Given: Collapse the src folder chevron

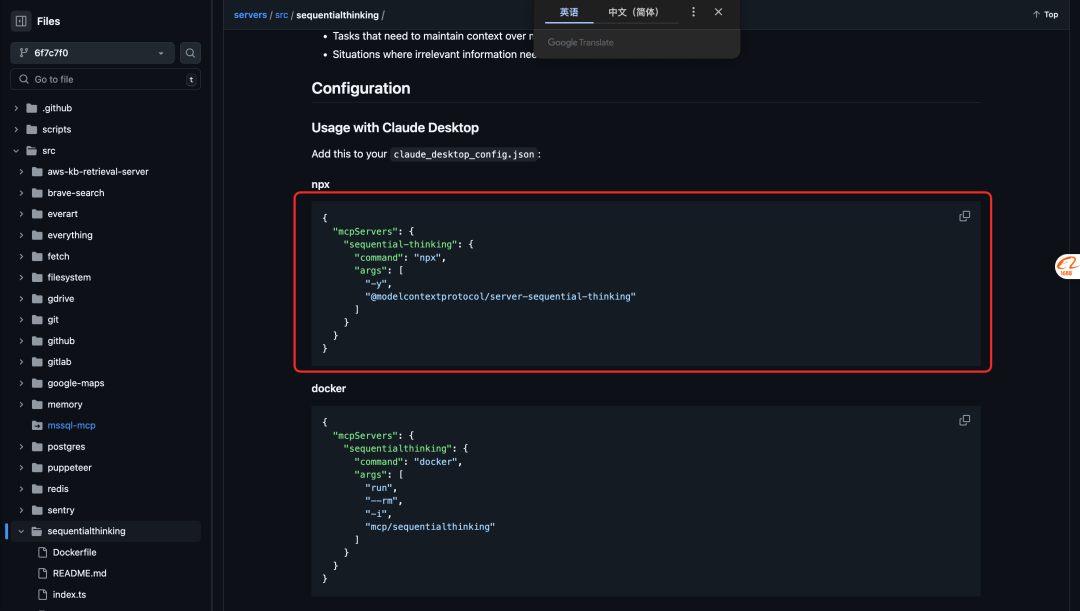Looking at the screenshot, I should point(16,151).
